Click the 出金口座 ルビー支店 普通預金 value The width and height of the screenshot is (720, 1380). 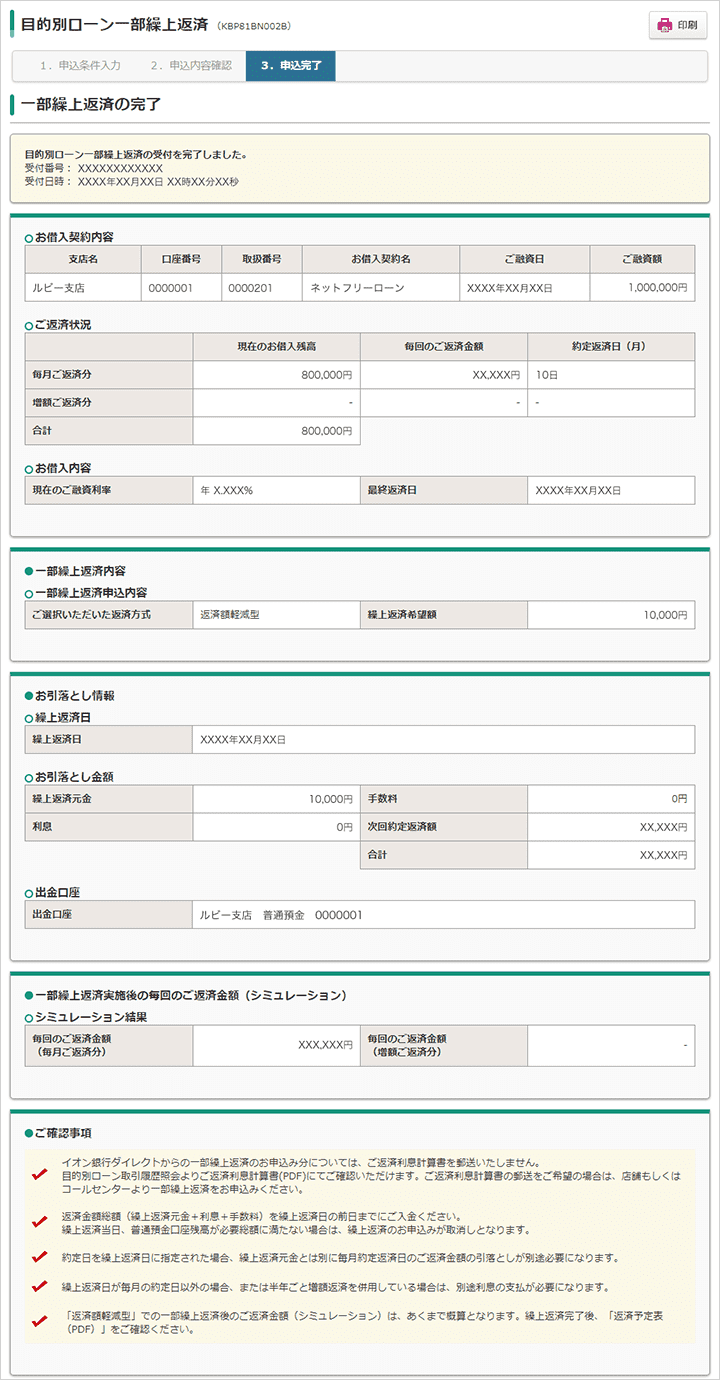pos(443,914)
